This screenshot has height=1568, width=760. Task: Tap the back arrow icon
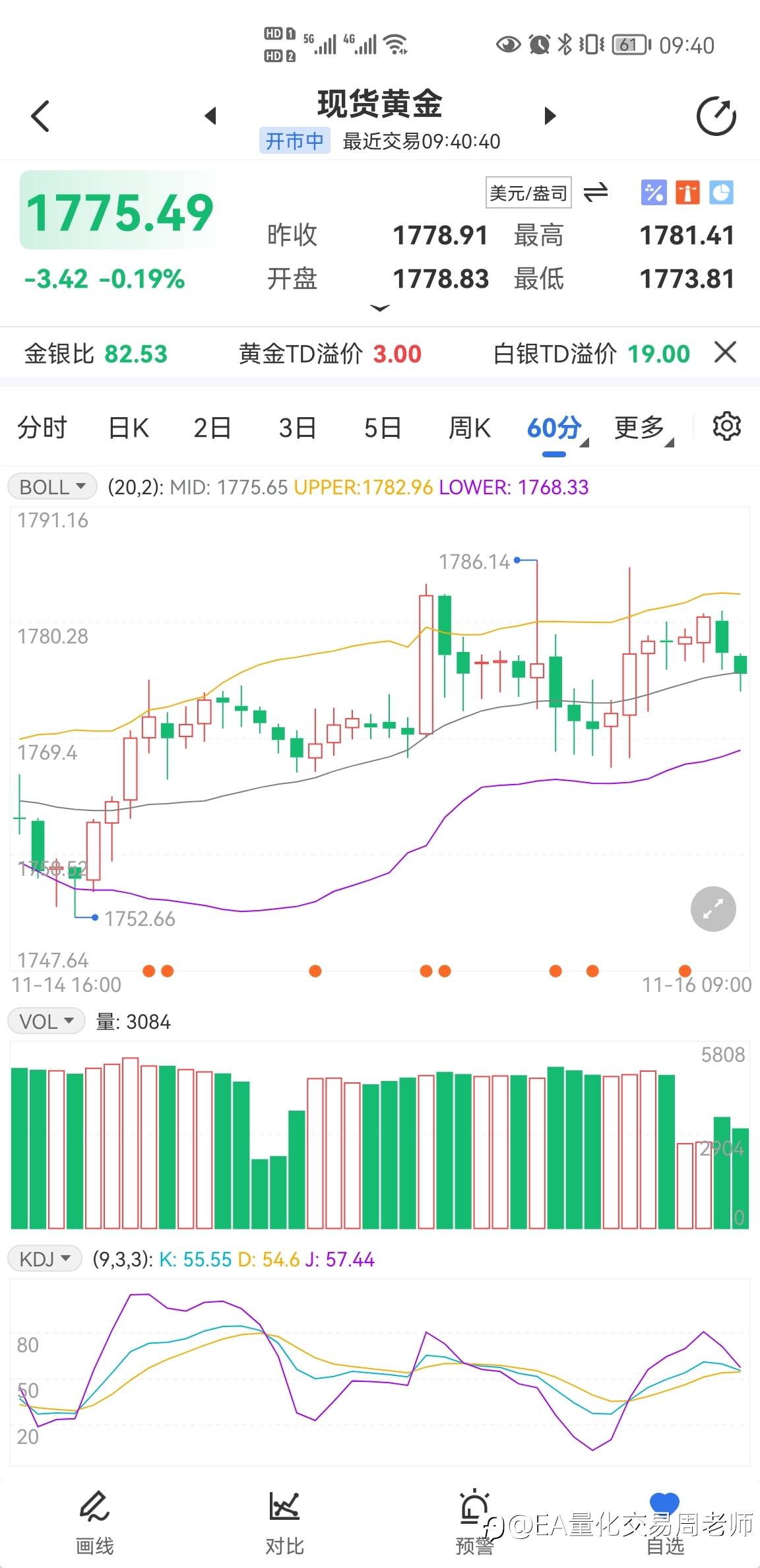click(41, 116)
